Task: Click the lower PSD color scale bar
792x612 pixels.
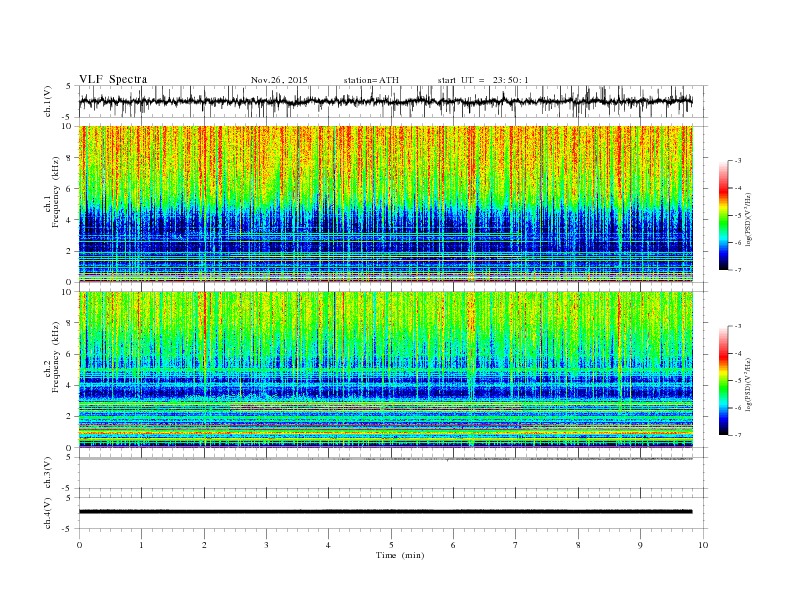Action: click(x=724, y=380)
